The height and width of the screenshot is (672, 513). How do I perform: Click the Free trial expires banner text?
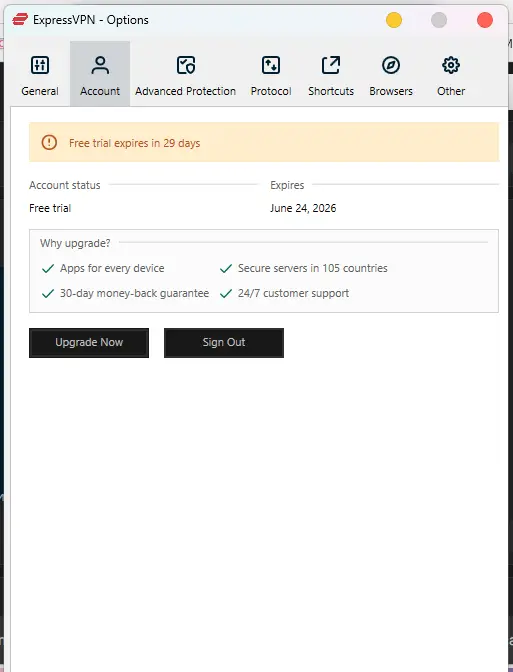[x=135, y=143]
